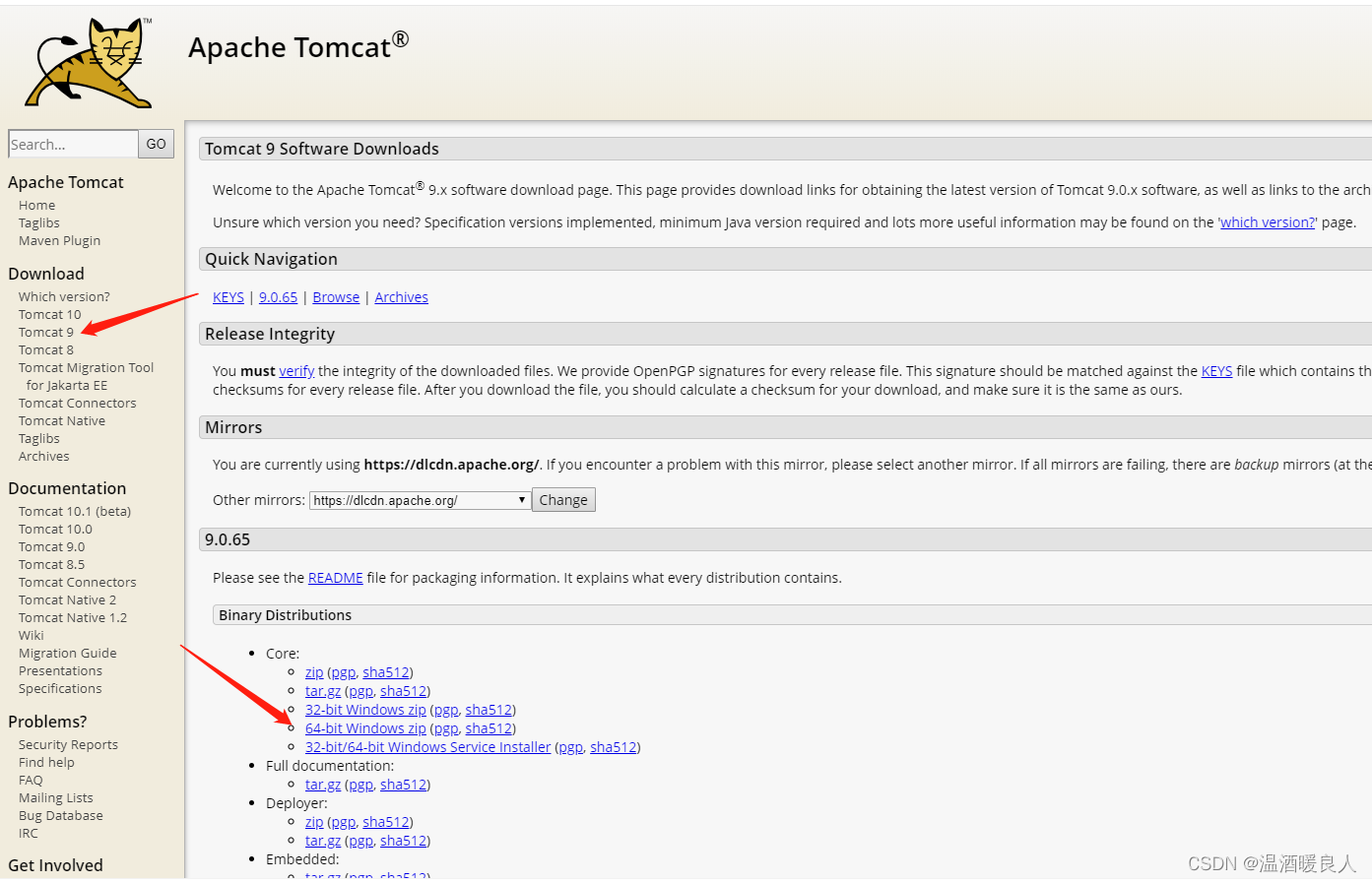This screenshot has width=1372, height=883.
Task: Click the Change mirror button
Action: tap(563, 500)
